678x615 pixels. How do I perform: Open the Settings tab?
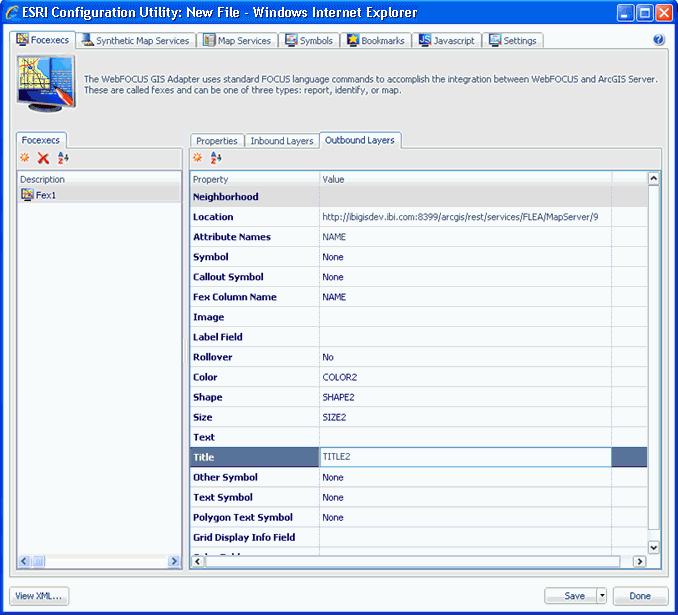tap(513, 41)
